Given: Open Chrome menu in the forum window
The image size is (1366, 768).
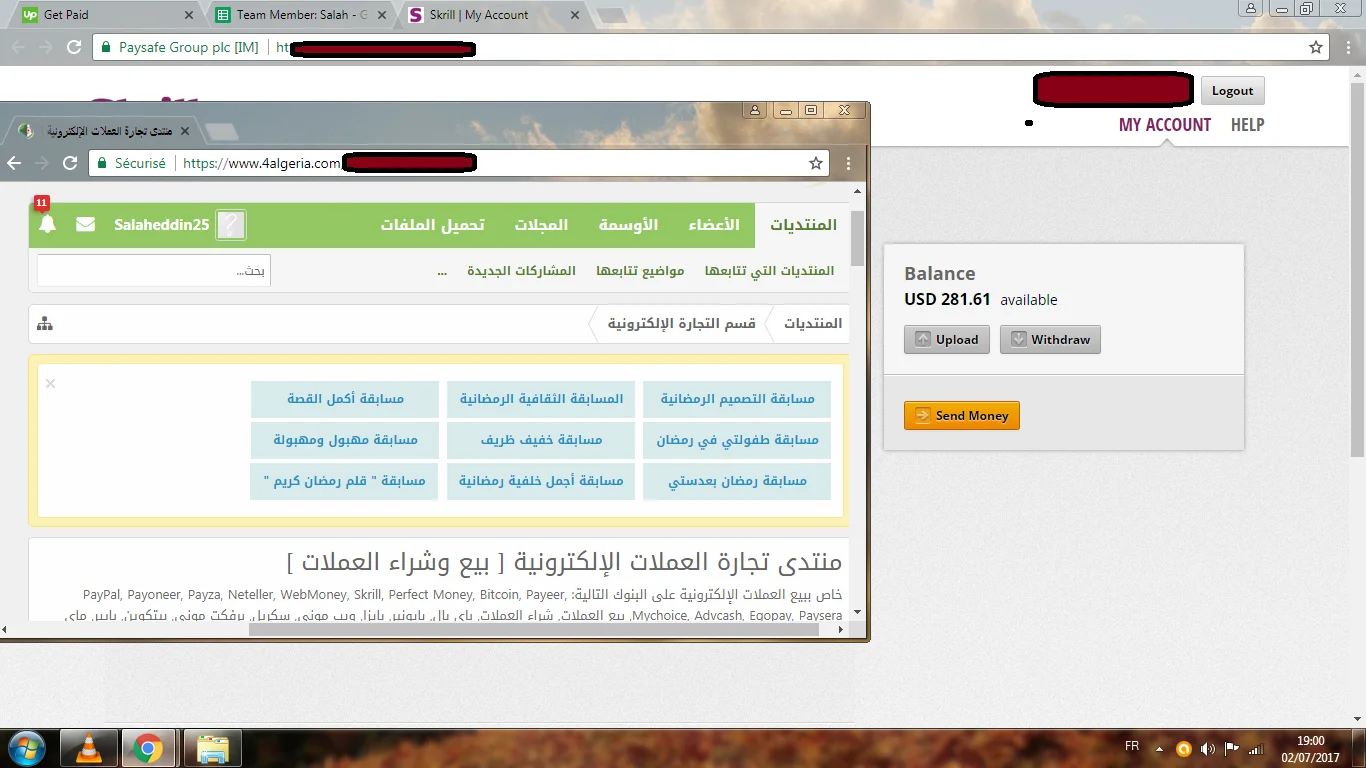Looking at the screenshot, I should pyautogui.click(x=849, y=163).
